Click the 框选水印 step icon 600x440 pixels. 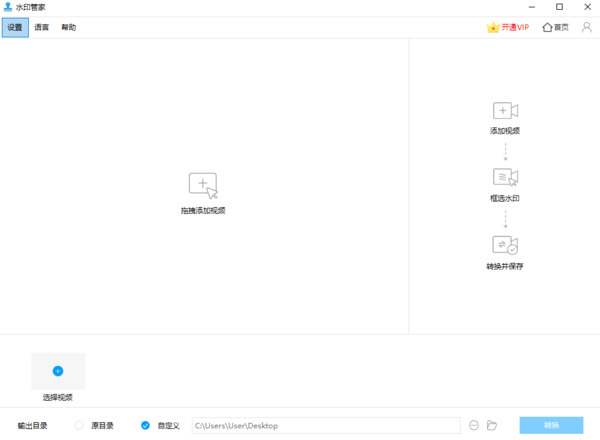point(505,177)
